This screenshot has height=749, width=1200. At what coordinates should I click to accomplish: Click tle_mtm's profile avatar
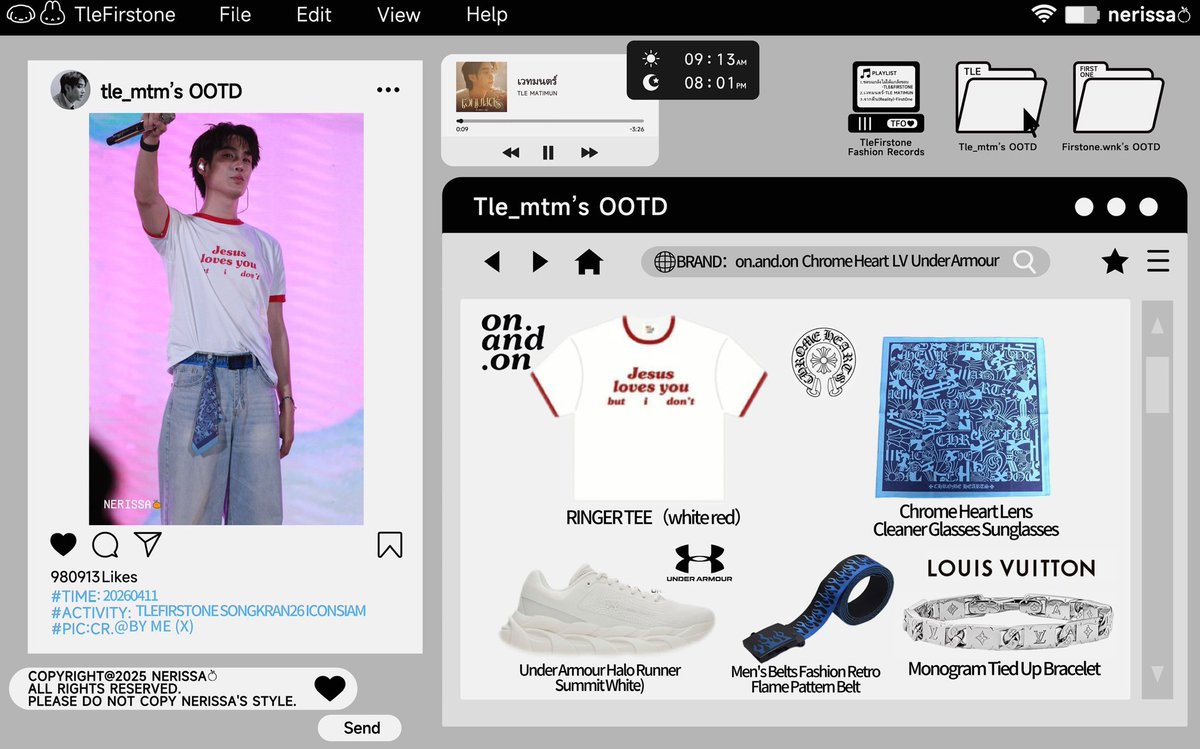pyautogui.click(x=70, y=90)
